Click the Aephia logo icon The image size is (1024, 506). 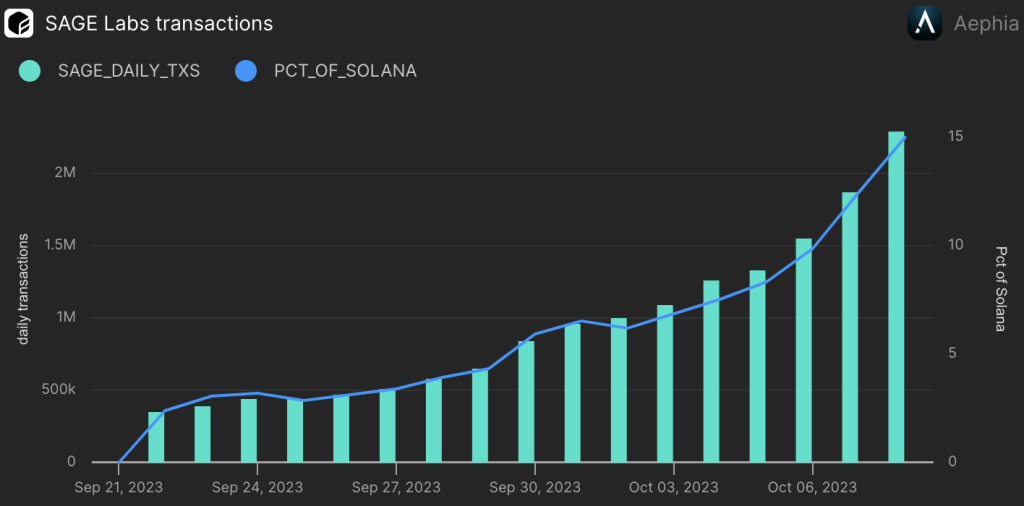click(924, 23)
